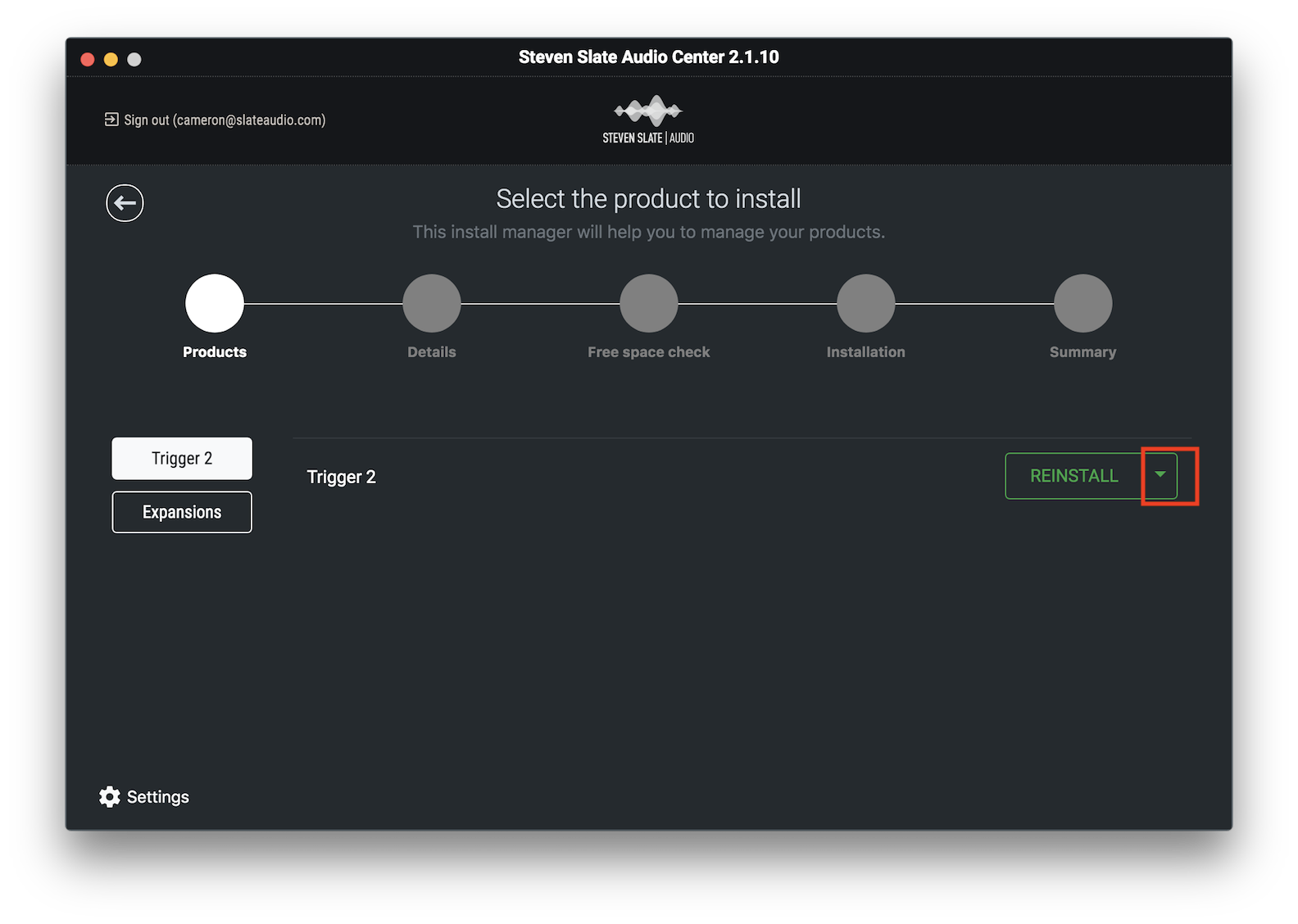Click the Installation step label
The height and width of the screenshot is (924, 1298).
tap(866, 352)
